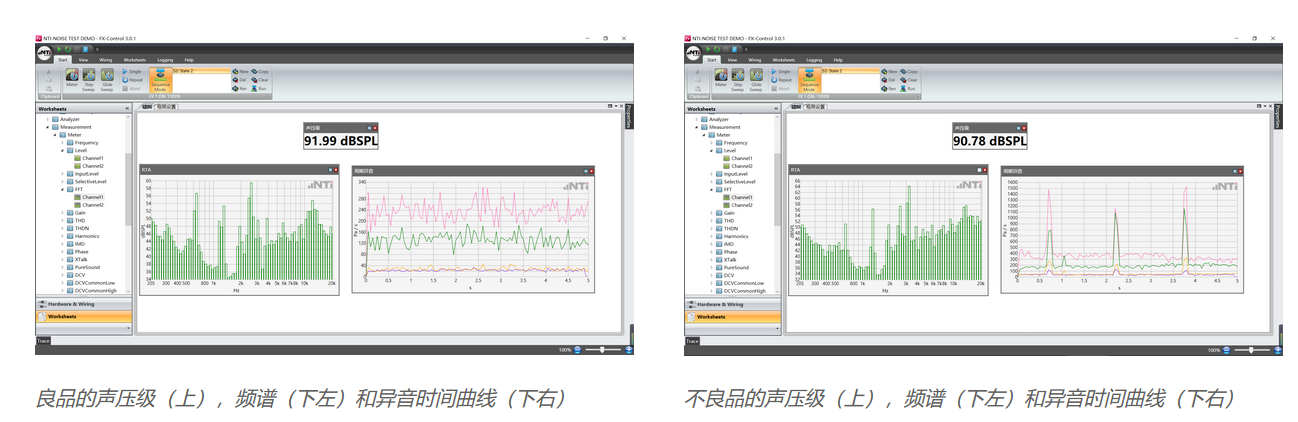Click the NTi logo button in right window
Screen dimensions: 1298x422
tap(694, 51)
